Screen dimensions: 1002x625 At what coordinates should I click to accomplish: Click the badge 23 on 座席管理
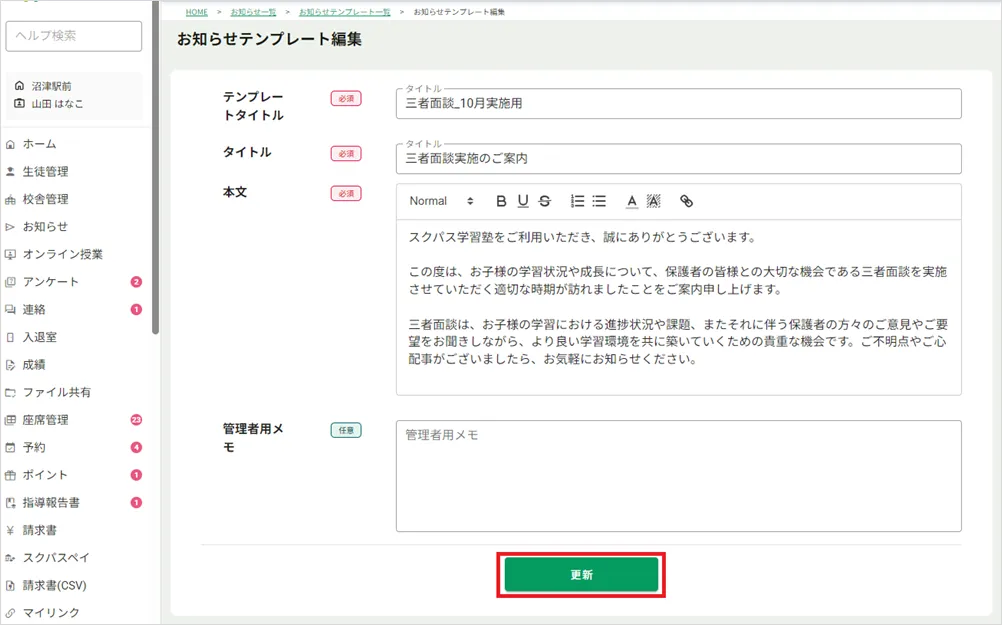[x=136, y=420]
